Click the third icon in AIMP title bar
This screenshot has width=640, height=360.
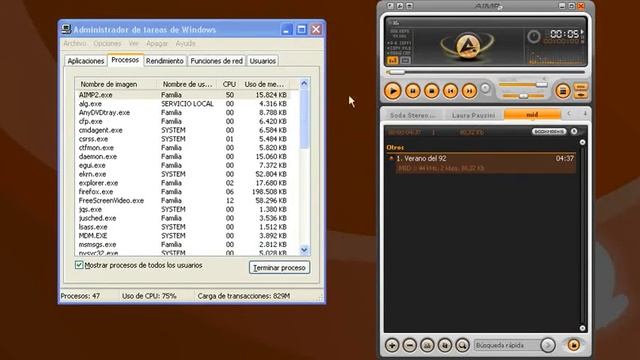coord(409,6)
